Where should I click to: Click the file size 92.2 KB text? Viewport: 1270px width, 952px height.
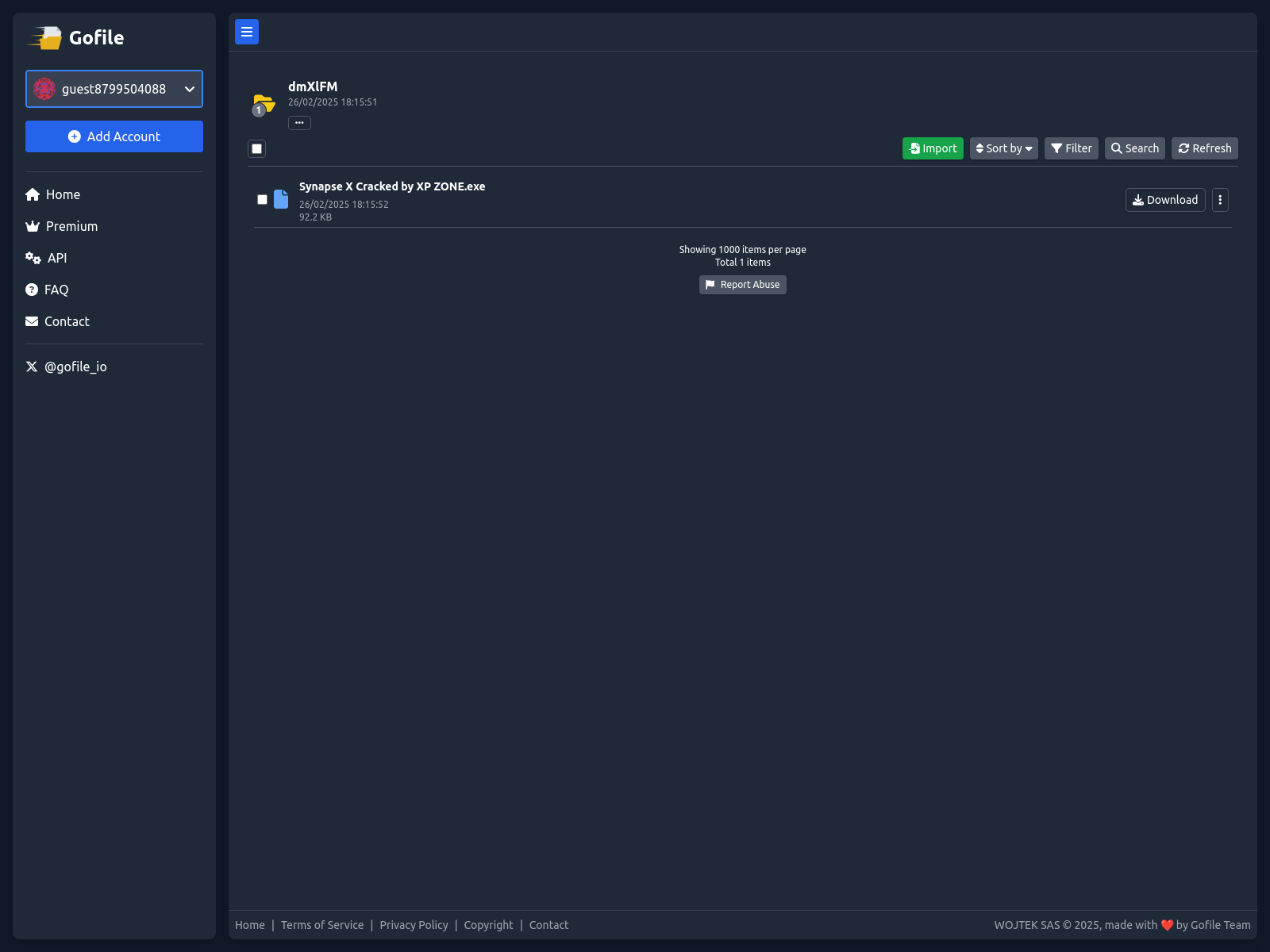point(315,217)
